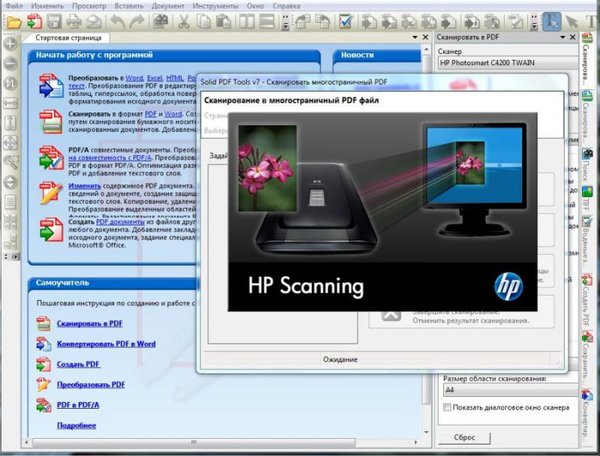Undo the last action
The width and height of the screenshot is (600, 456).
[118, 22]
